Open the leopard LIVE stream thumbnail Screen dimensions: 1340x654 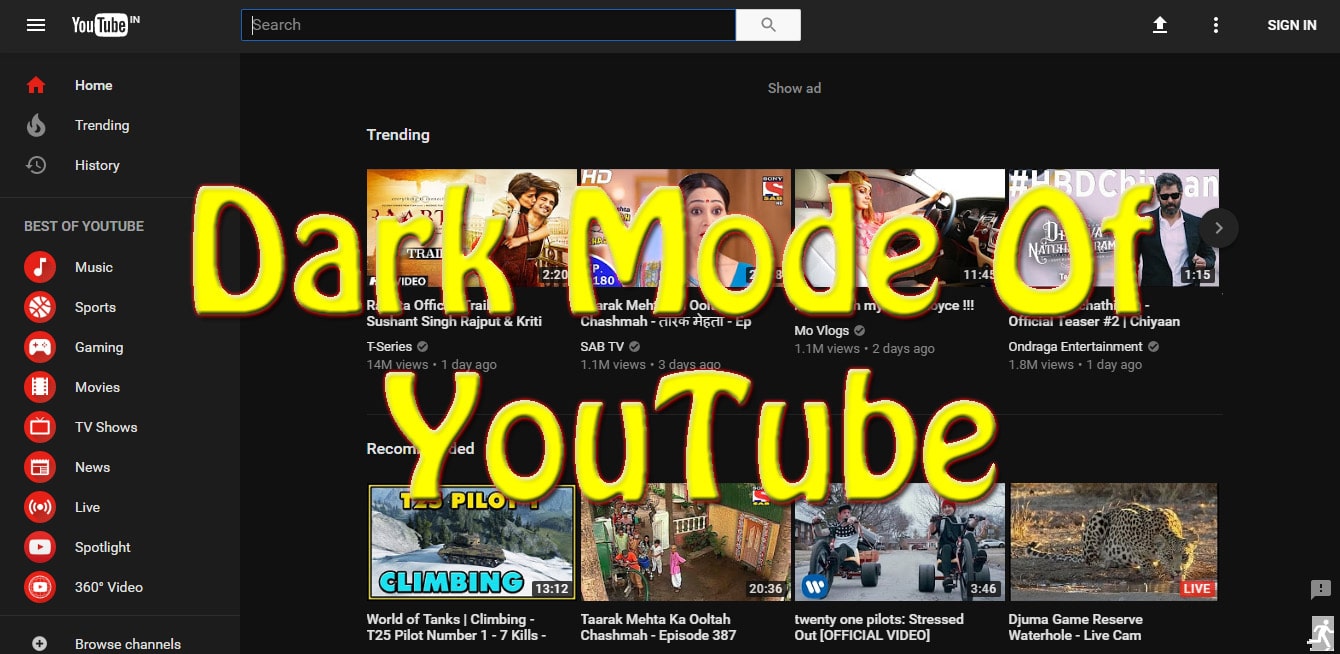1114,542
